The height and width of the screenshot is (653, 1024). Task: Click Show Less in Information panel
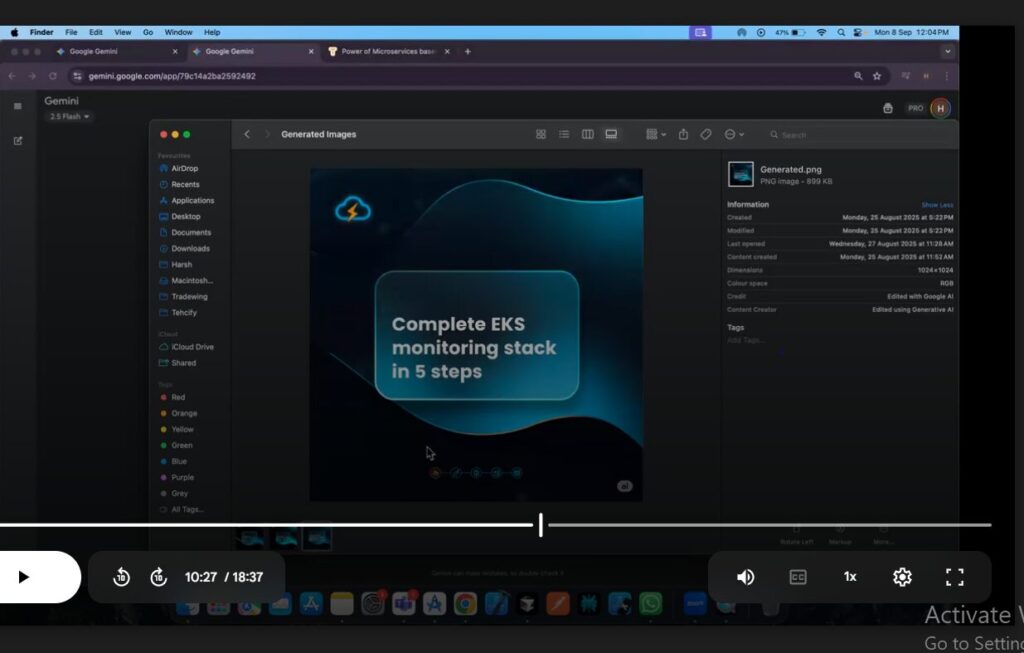[x=937, y=204]
